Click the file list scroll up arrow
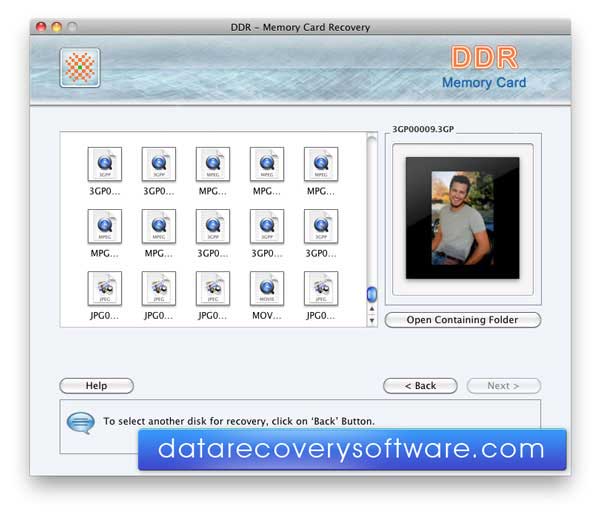Screen dimensions: 600x516 tap(372, 309)
